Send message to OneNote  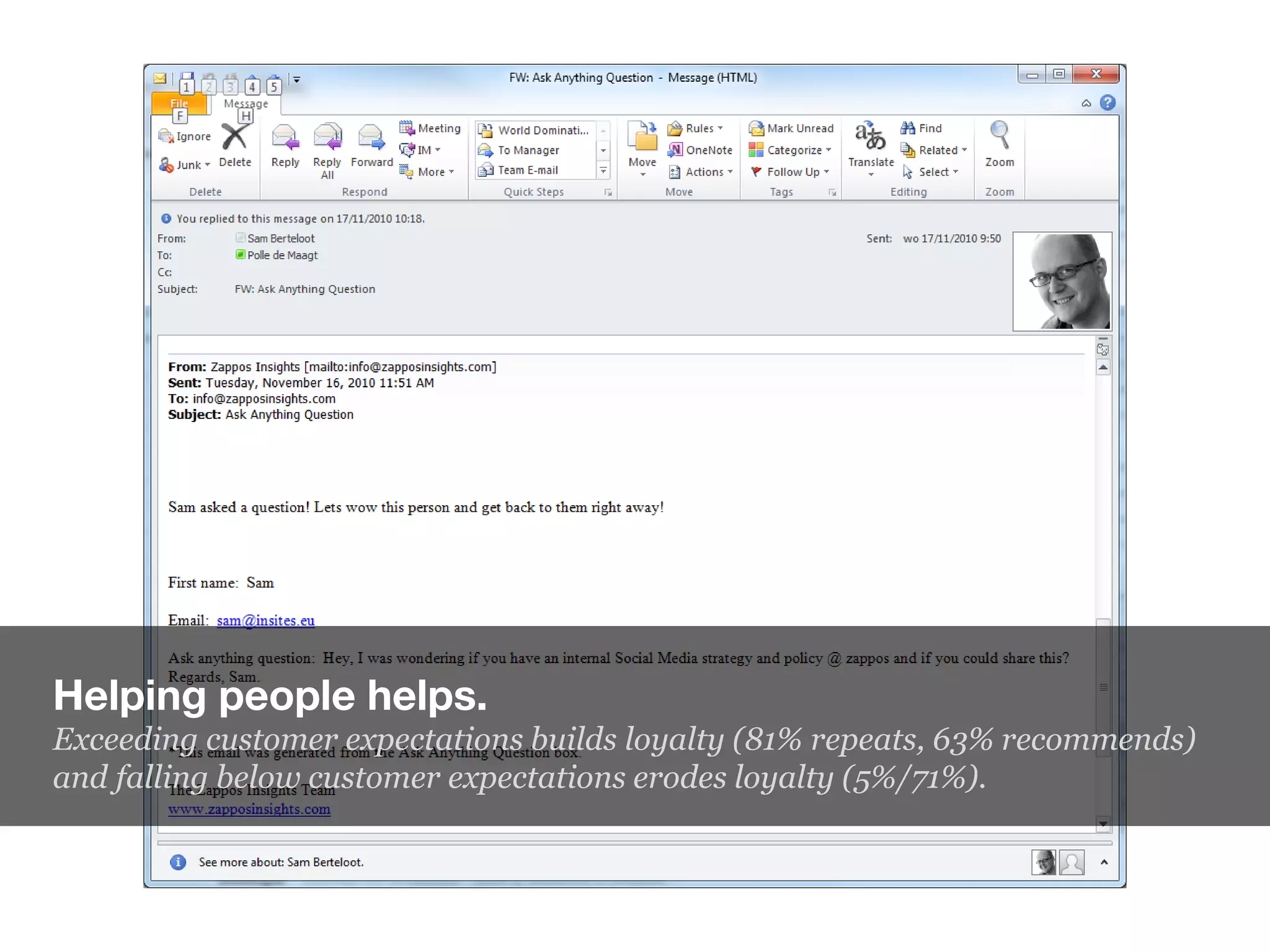tap(700, 150)
